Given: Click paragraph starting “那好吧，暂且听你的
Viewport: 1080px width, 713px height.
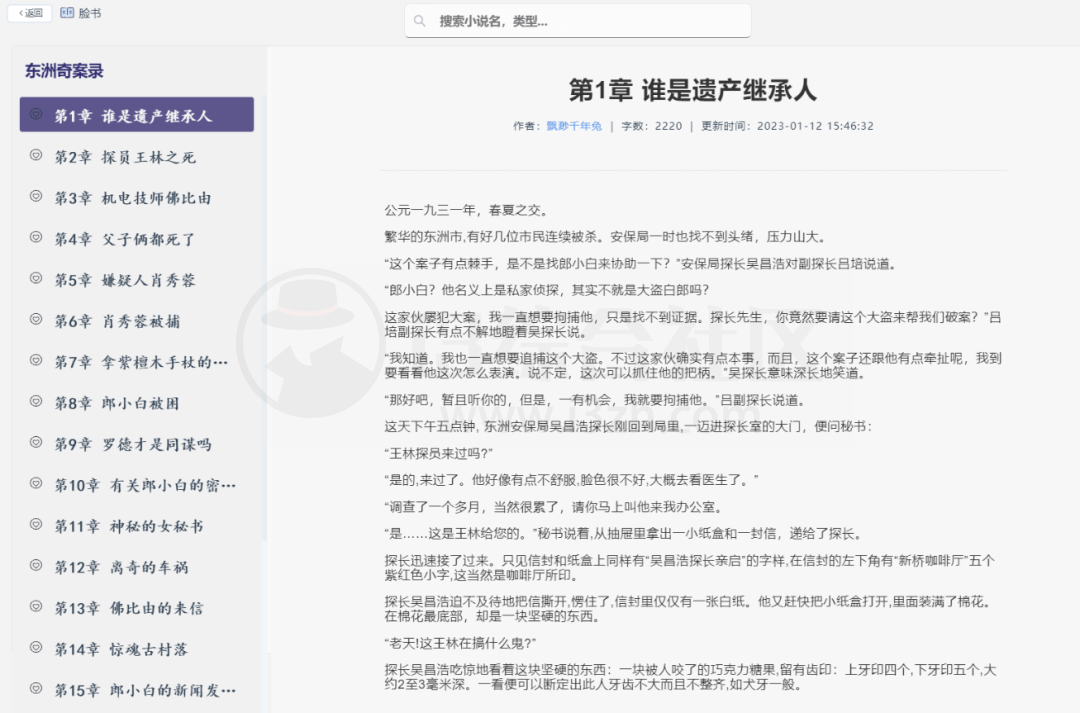Looking at the screenshot, I should point(595,400).
